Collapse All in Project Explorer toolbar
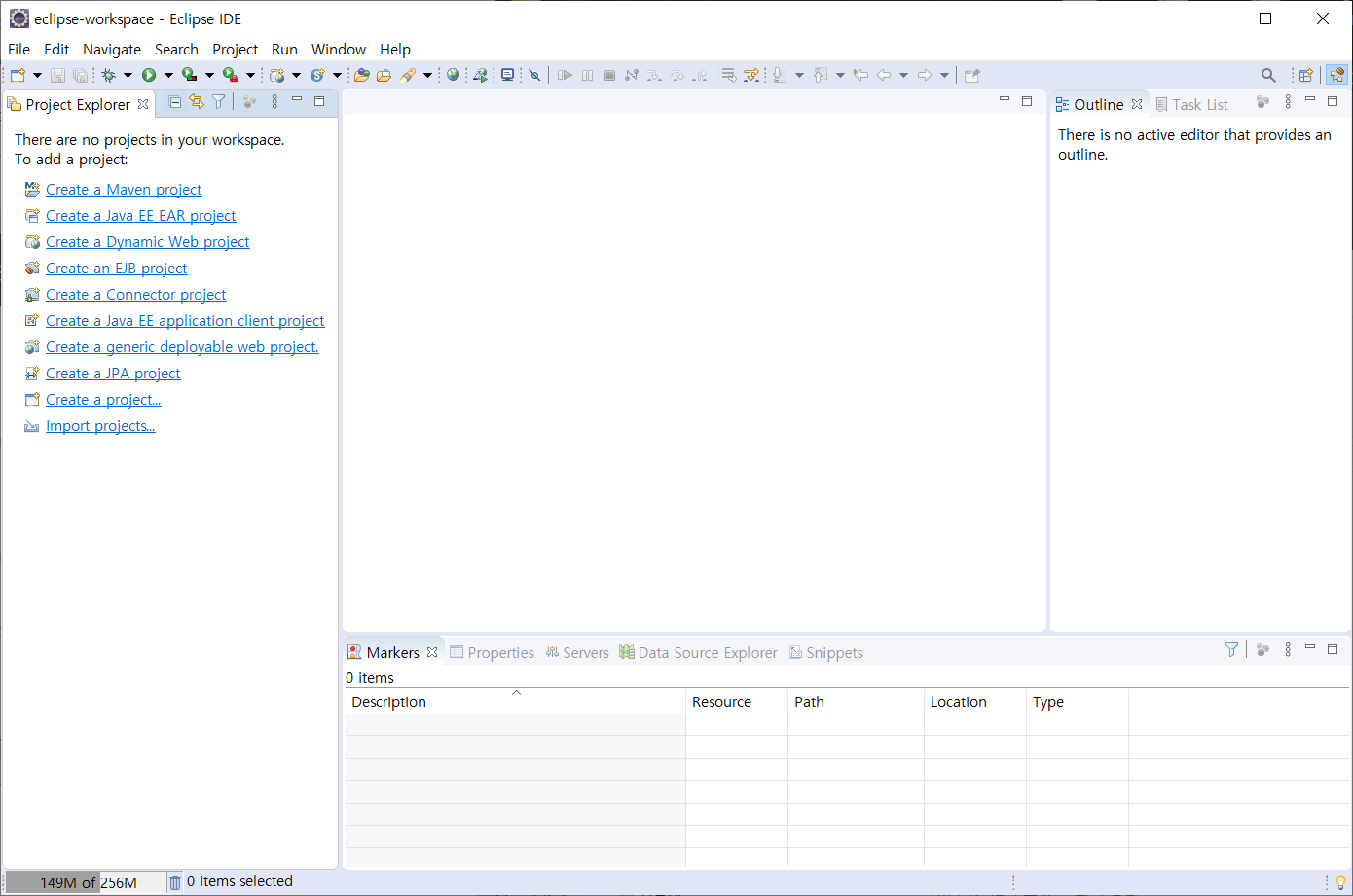This screenshot has height=896, width=1353. click(175, 101)
